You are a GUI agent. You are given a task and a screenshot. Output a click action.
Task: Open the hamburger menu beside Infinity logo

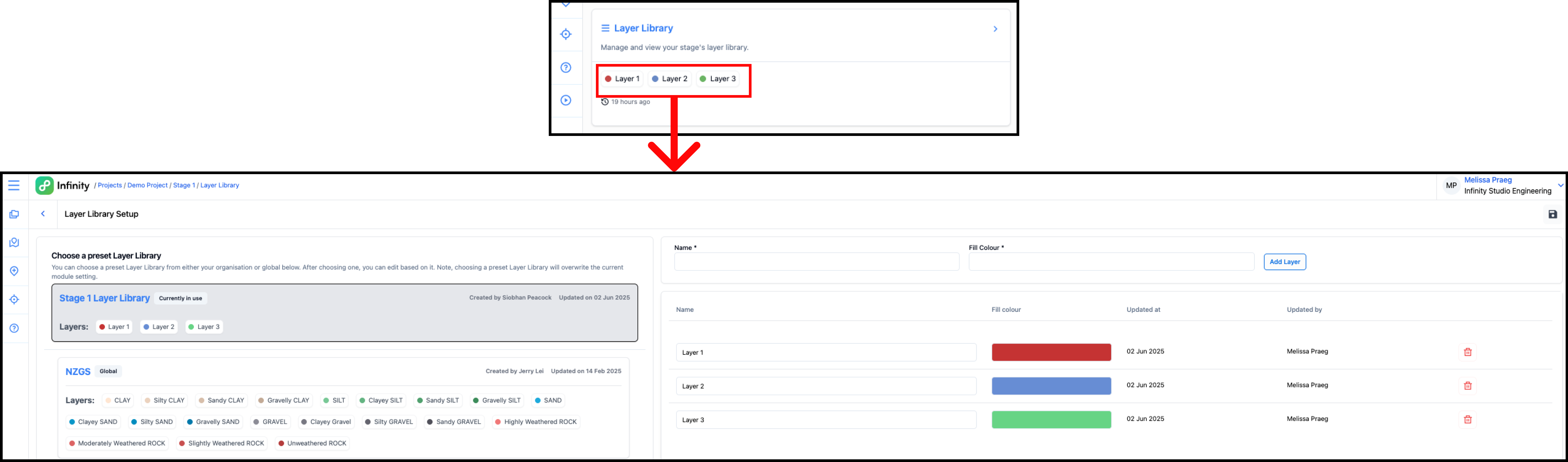[x=13, y=185]
